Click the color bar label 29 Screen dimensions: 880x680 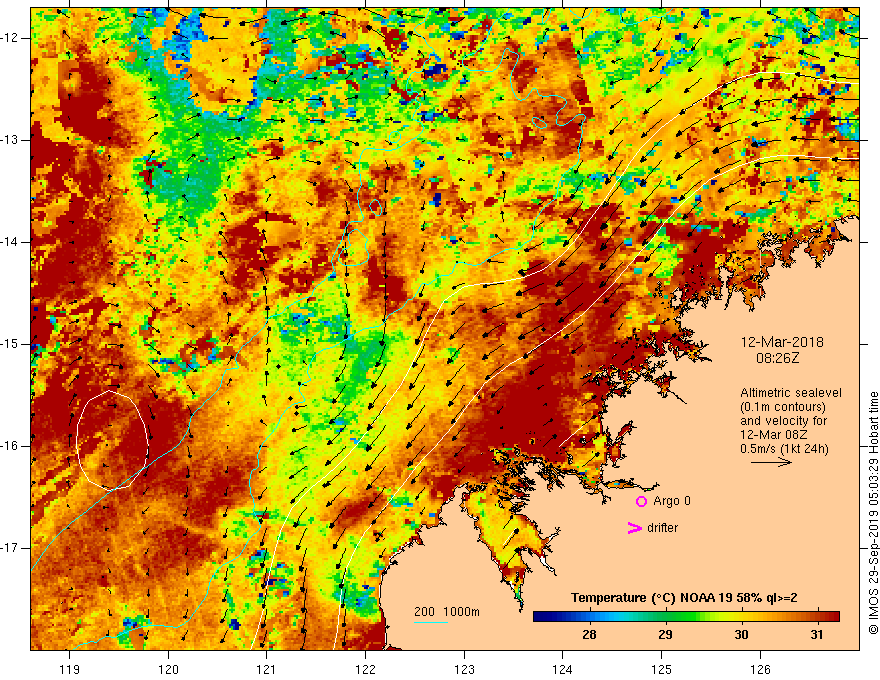[665, 635]
